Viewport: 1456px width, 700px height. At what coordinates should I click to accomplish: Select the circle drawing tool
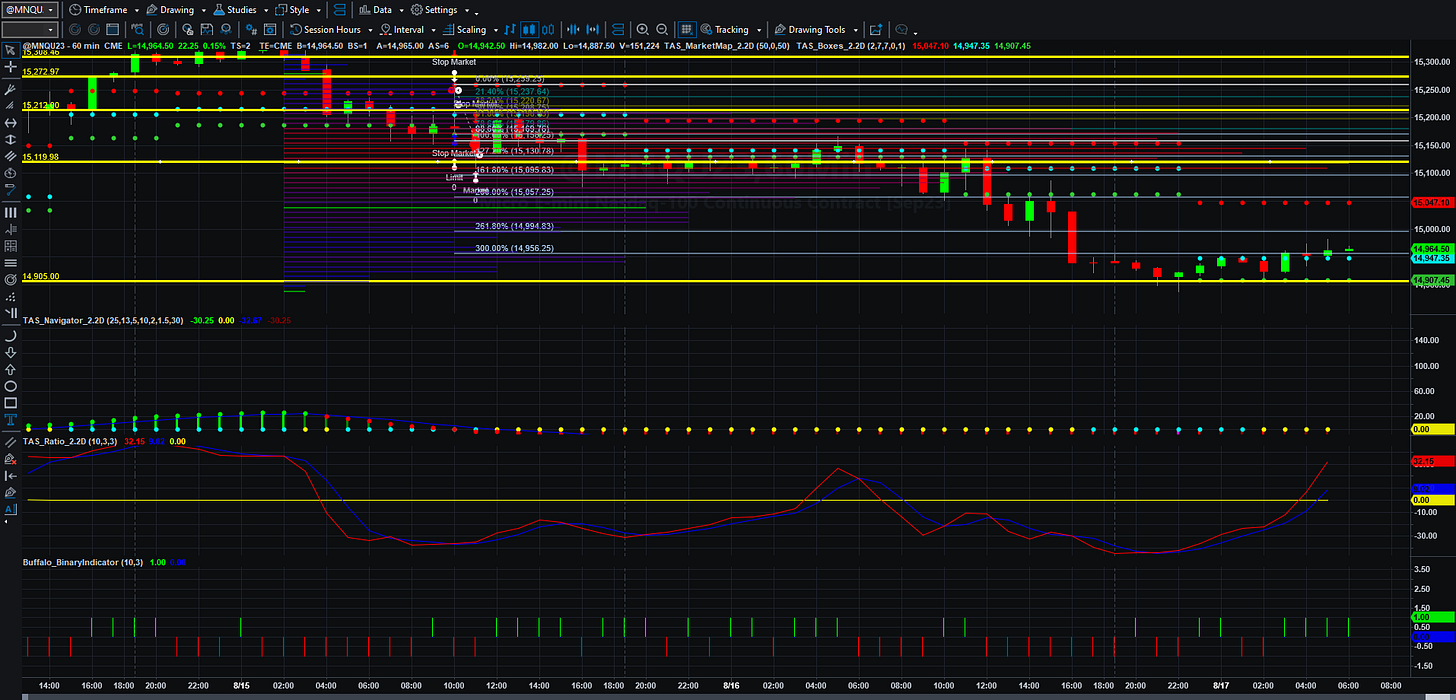11,386
